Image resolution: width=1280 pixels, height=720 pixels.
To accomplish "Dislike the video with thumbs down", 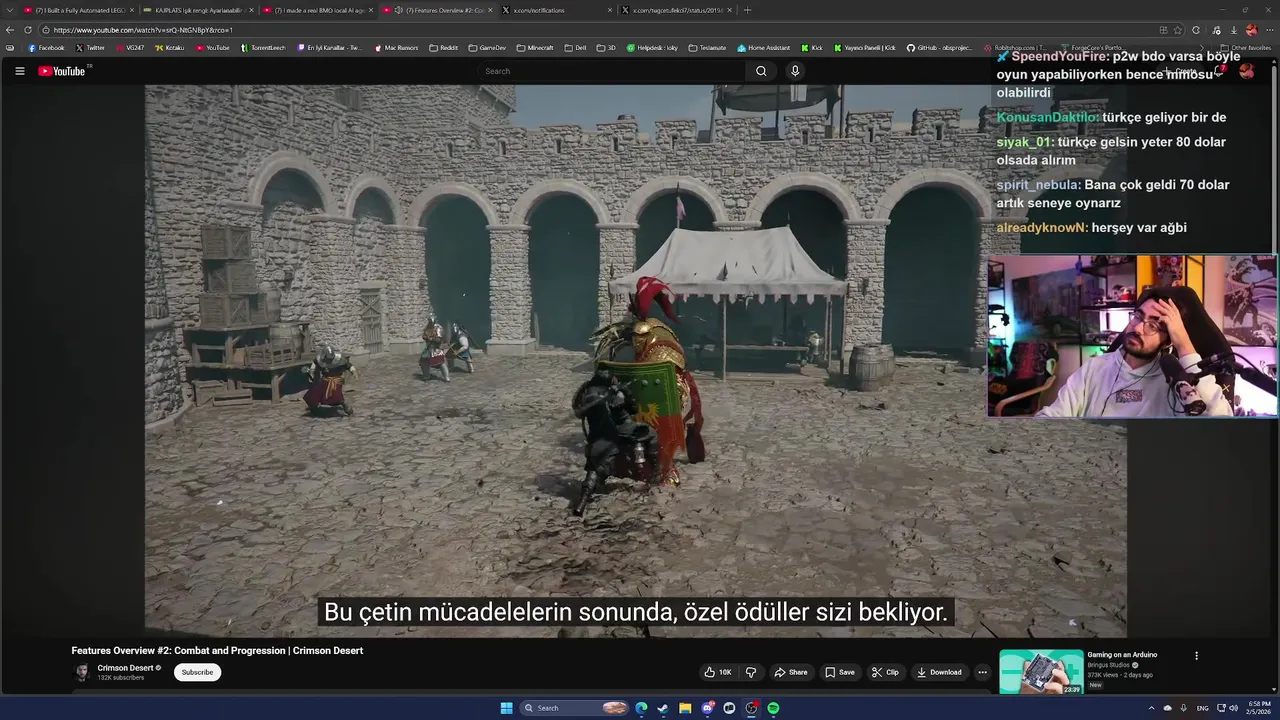I will coord(751,672).
